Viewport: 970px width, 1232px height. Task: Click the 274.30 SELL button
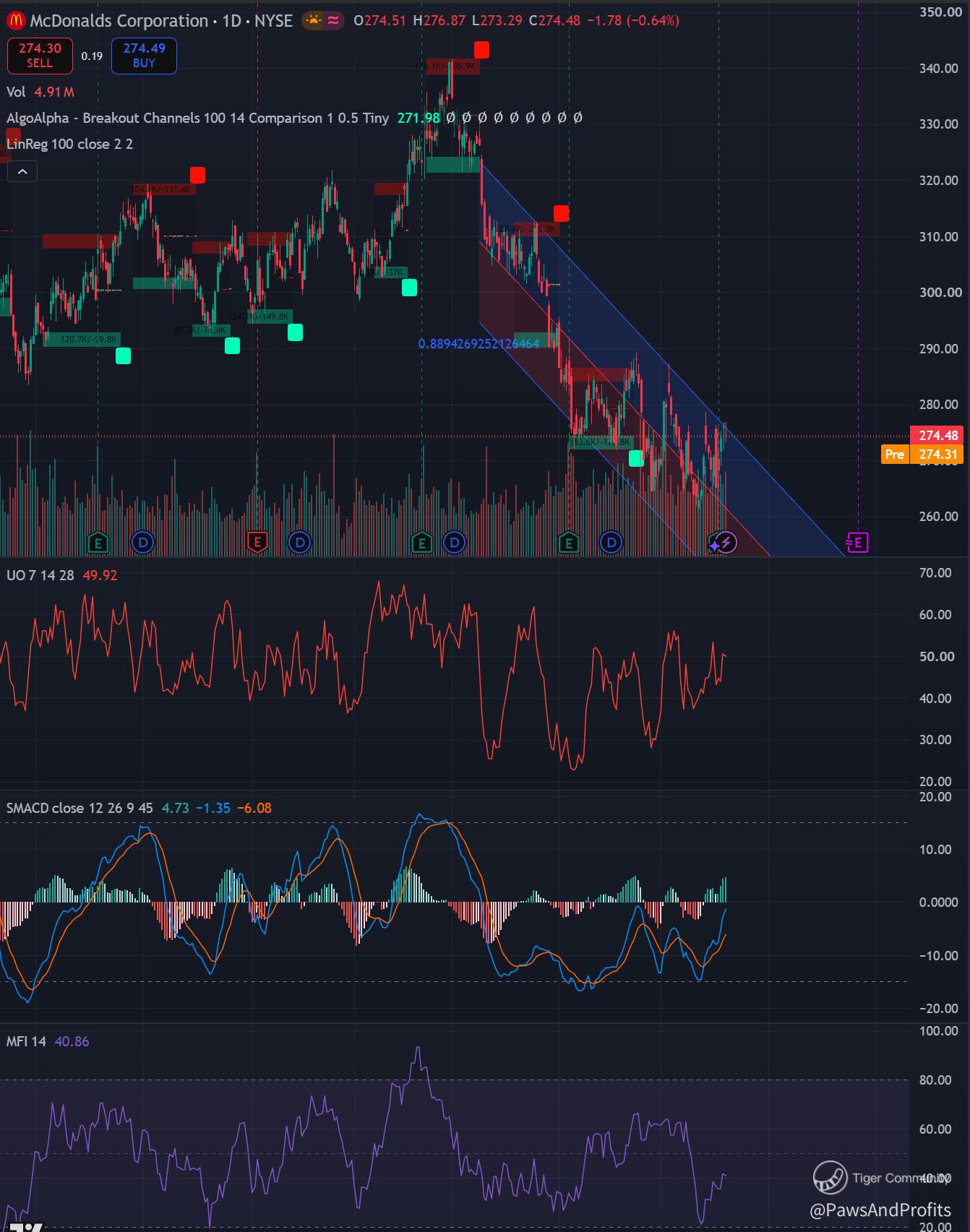(40, 56)
